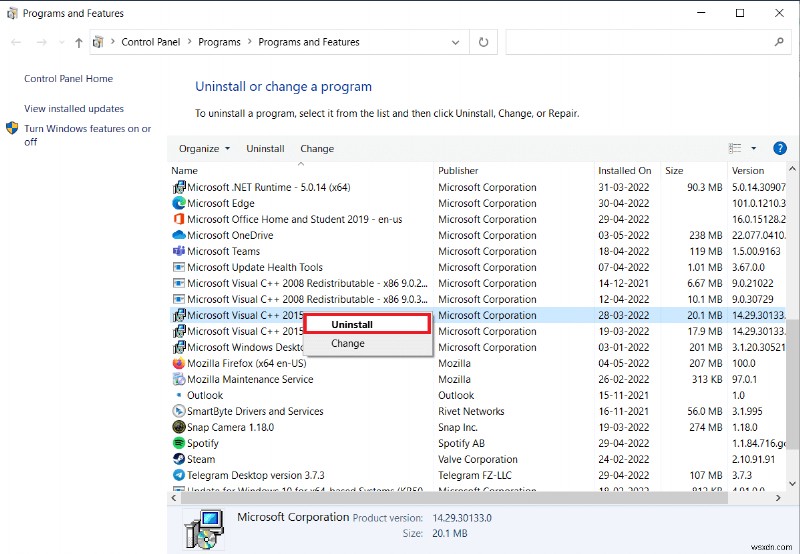
Task: Click the Microsoft Teams icon
Action: [x=179, y=251]
